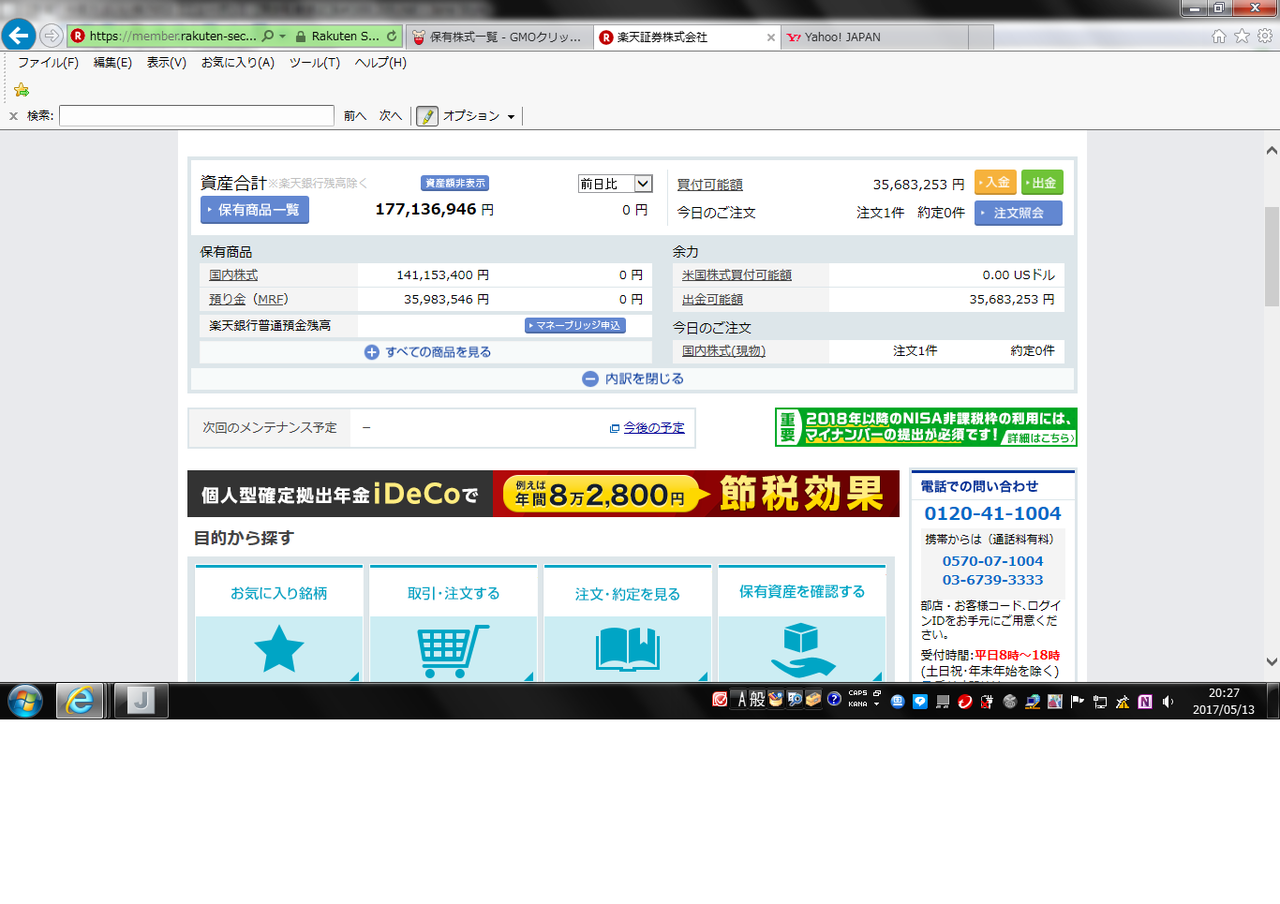Click the IME toolbox icon
This screenshot has width=1280, height=904.
(x=813, y=700)
